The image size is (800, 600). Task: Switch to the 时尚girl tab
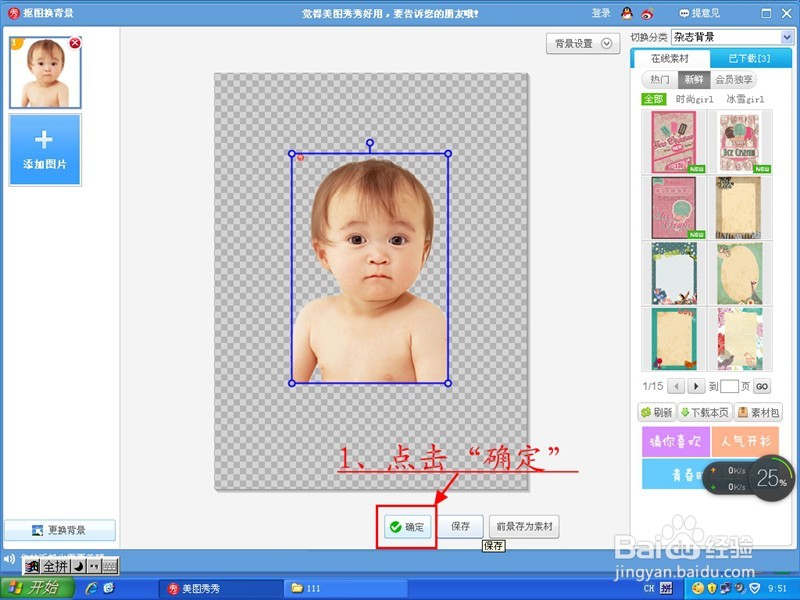pos(693,97)
